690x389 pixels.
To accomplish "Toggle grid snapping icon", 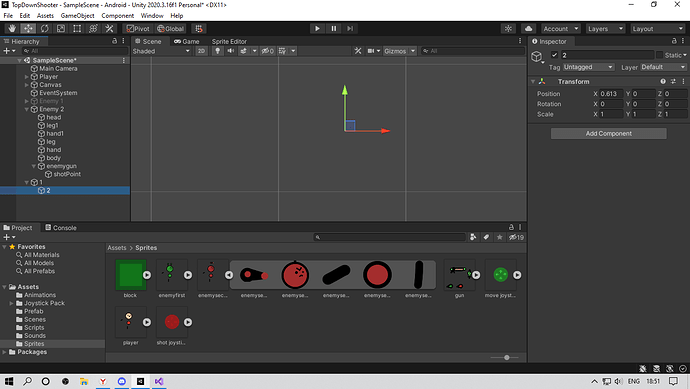I will (199, 29).
